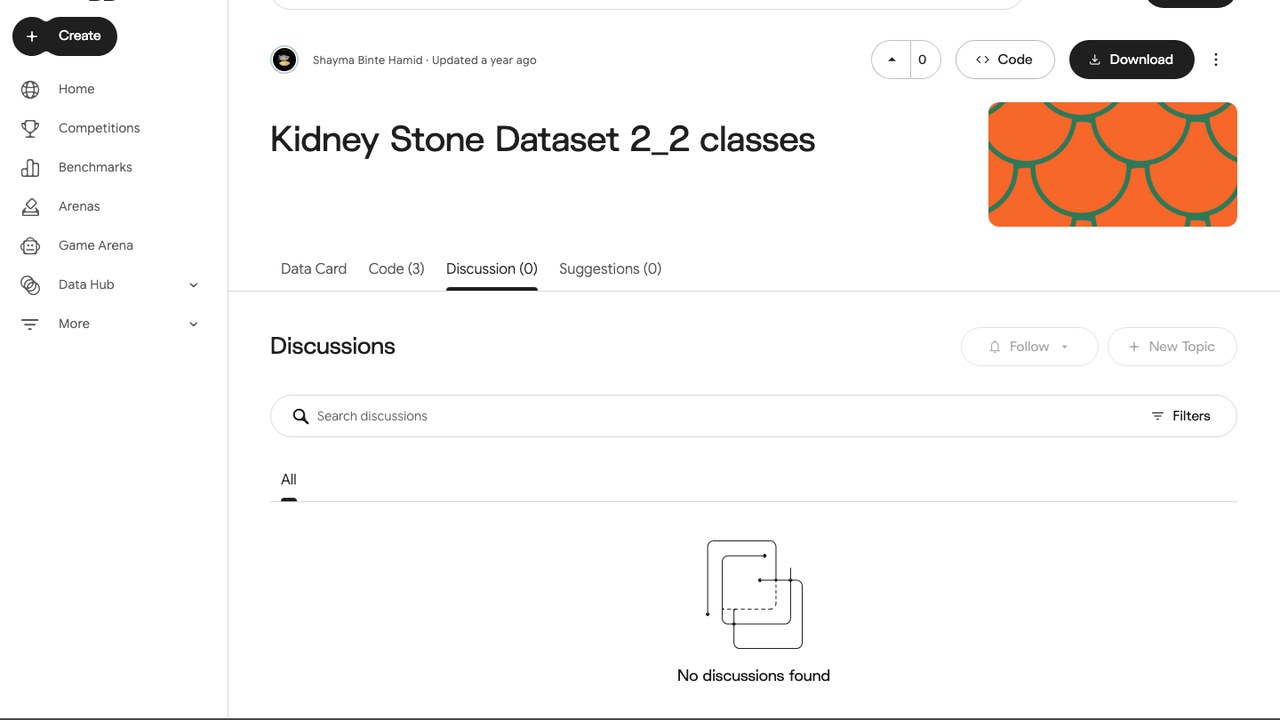Click the orange dataset cover image
1280x720 pixels.
pyautogui.click(x=1112, y=164)
